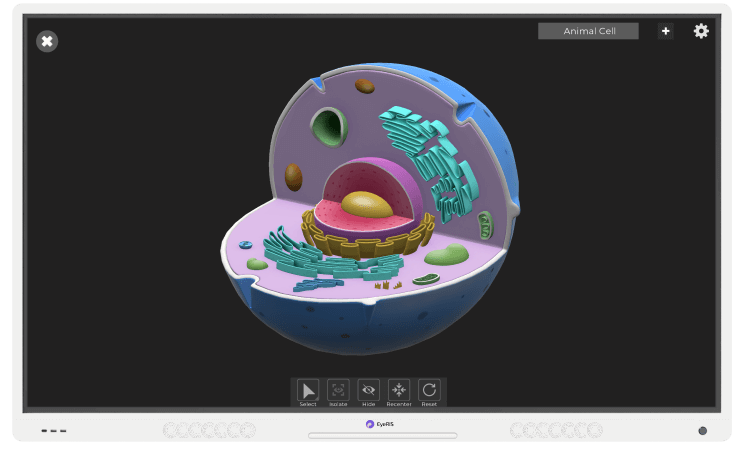Click the brown oval organelle on left wall
This screenshot has height=453, width=741.
(293, 177)
